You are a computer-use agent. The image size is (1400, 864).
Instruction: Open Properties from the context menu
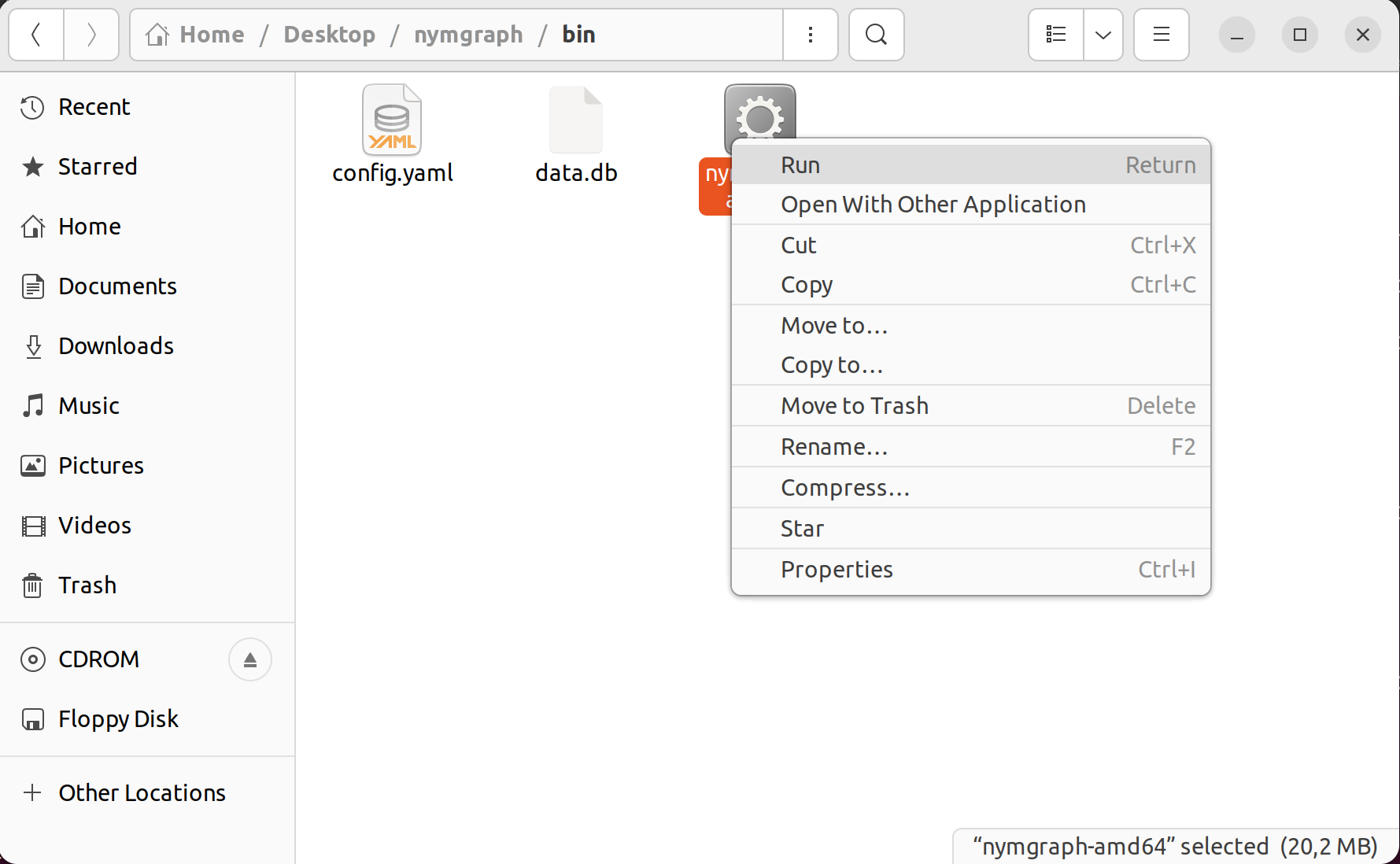pos(836,569)
